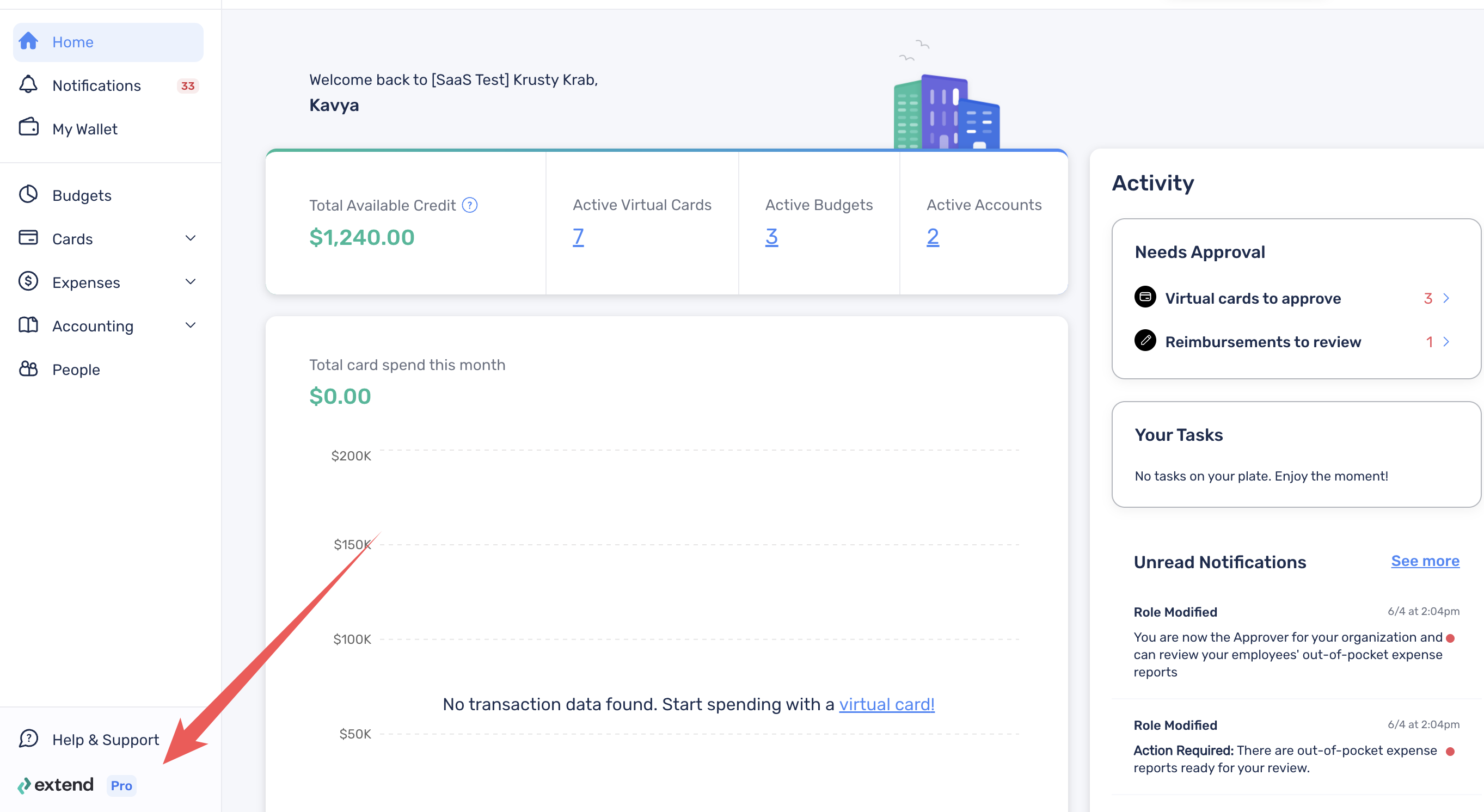Viewport: 1484px width, 812px height.
Task: Open Cards menu label
Action: coord(72,239)
